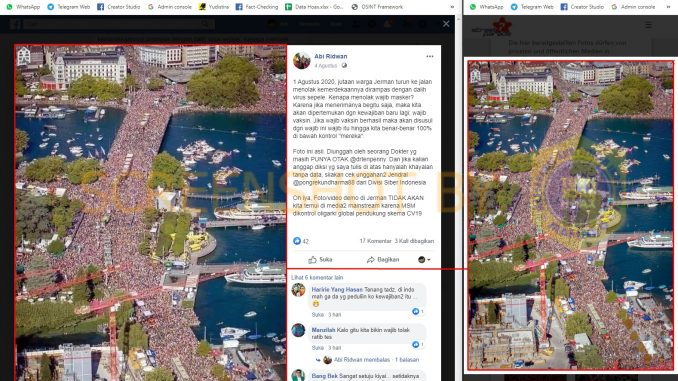Expand Lihat 6 komentar lain
This screenshot has width=678, height=381.
317,277
